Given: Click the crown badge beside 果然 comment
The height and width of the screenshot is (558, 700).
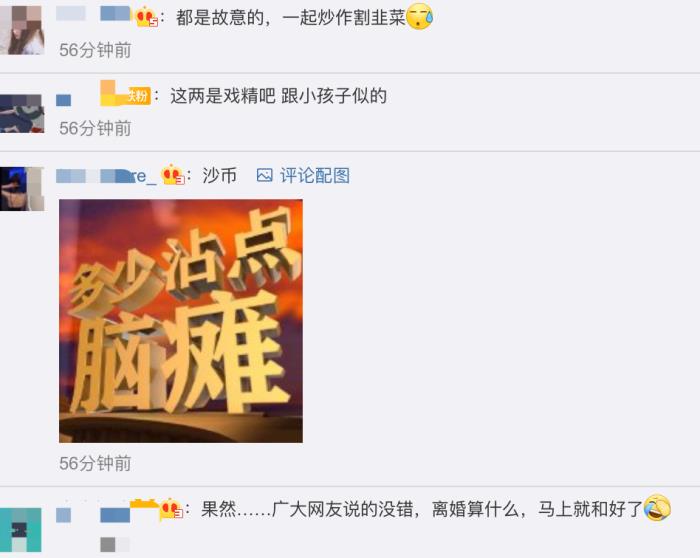Looking at the screenshot, I should [x=171, y=508].
